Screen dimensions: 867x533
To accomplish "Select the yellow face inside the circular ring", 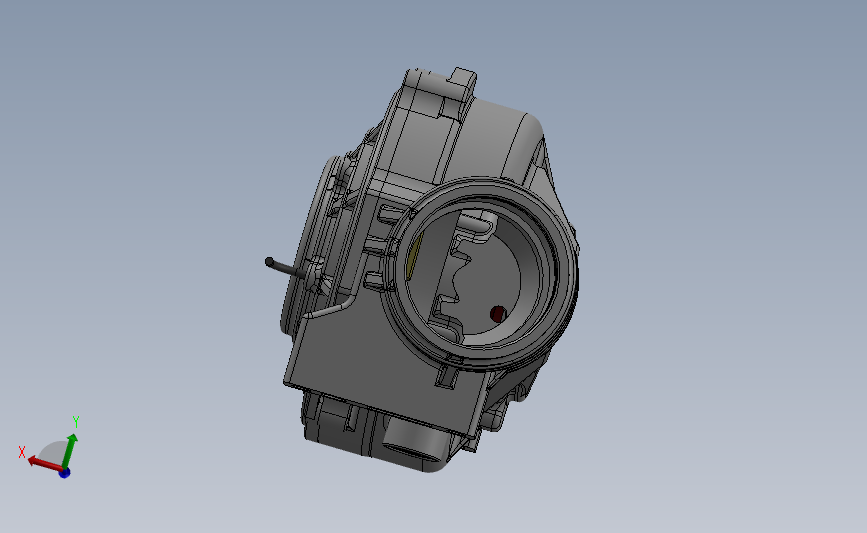I will [414, 256].
